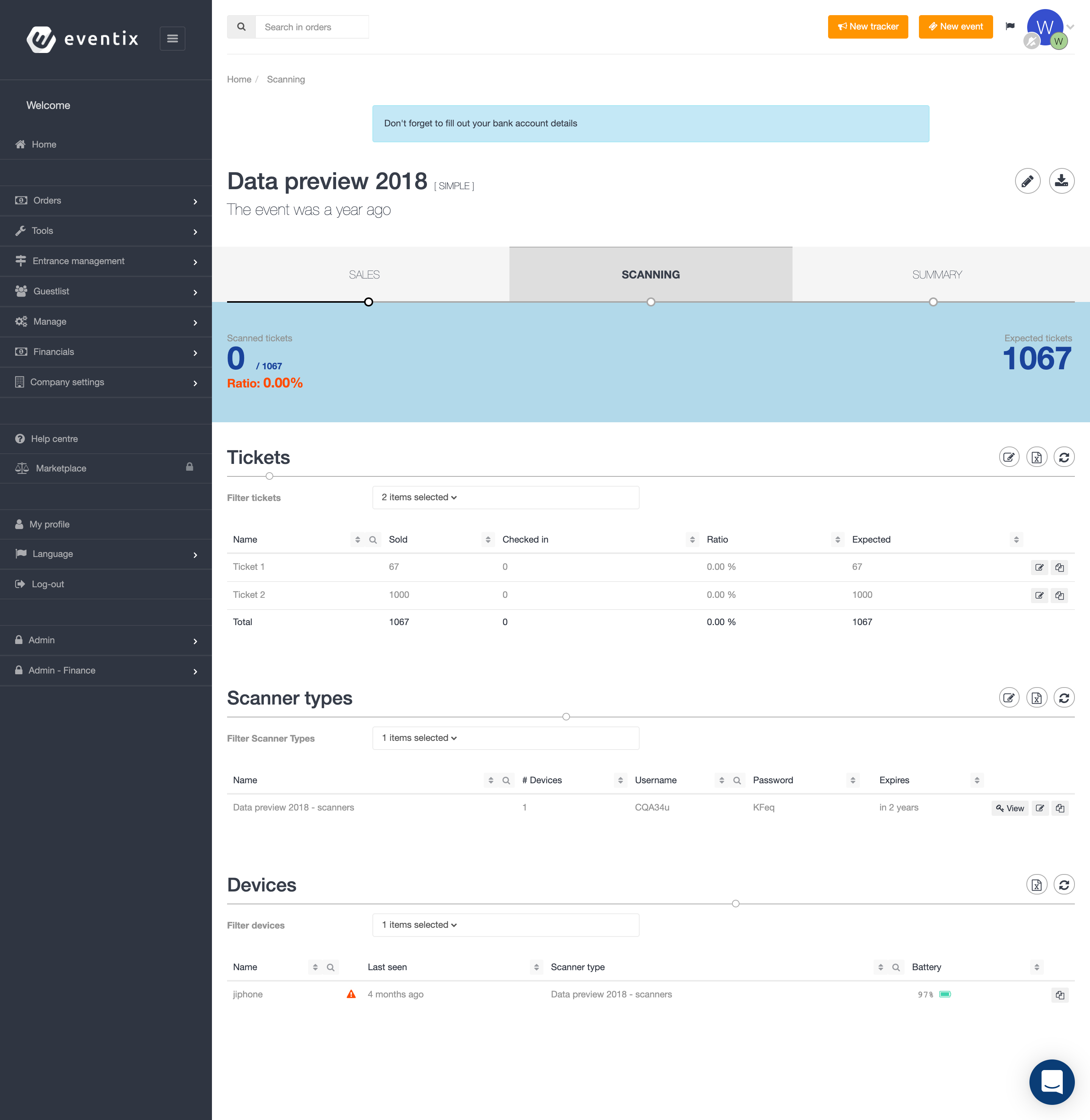Image resolution: width=1090 pixels, height=1120 pixels.
Task: Click the New event button
Action: 955,27
